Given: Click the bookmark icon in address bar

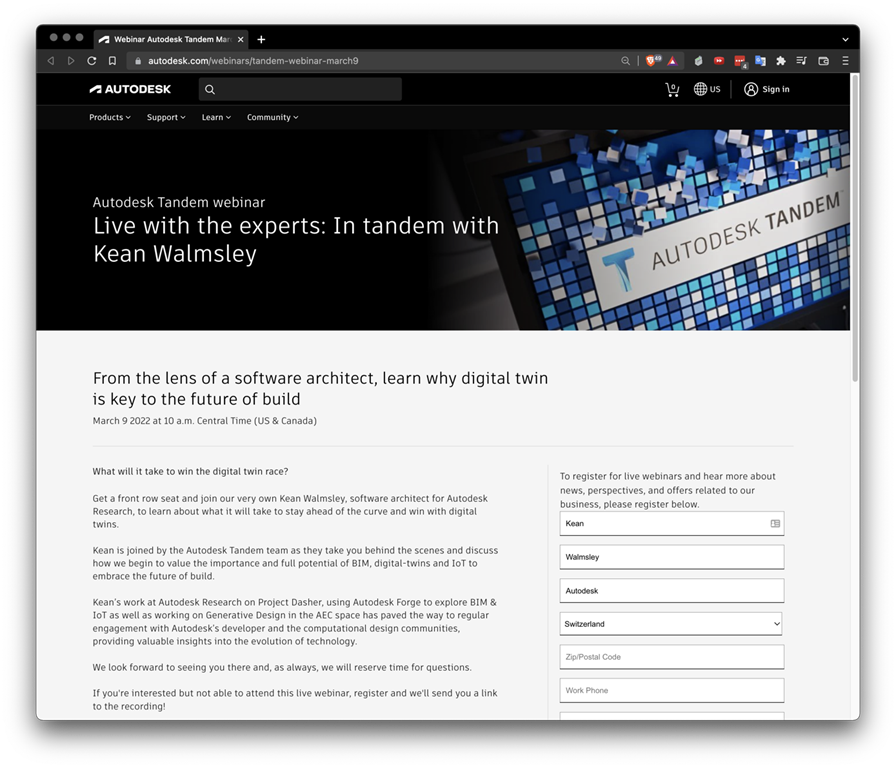Looking at the screenshot, I should [x=112, y=61].
